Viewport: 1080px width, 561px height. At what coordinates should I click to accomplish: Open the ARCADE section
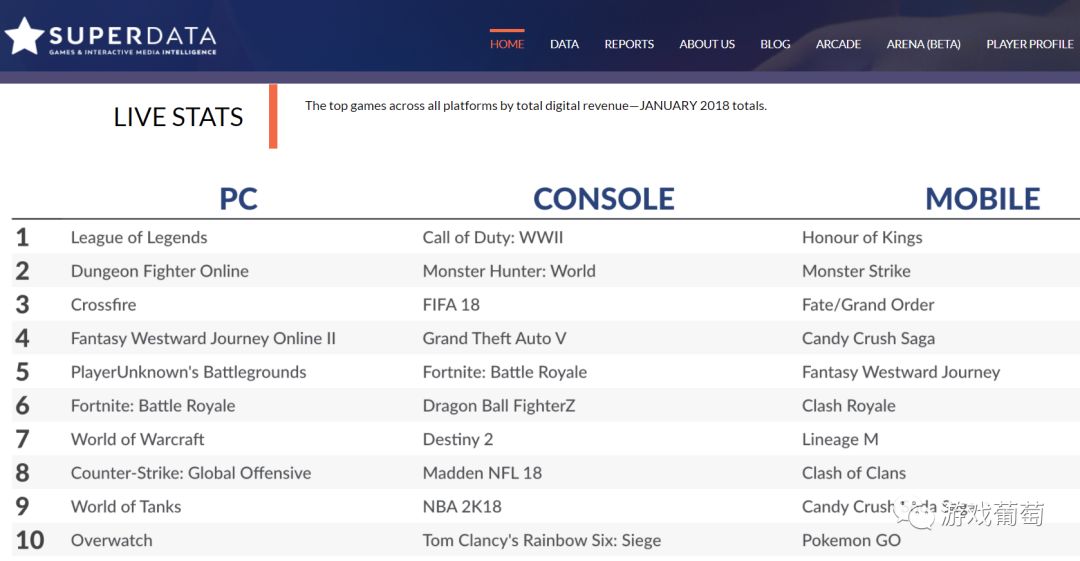pyautogui.click(x=838, y=44)
